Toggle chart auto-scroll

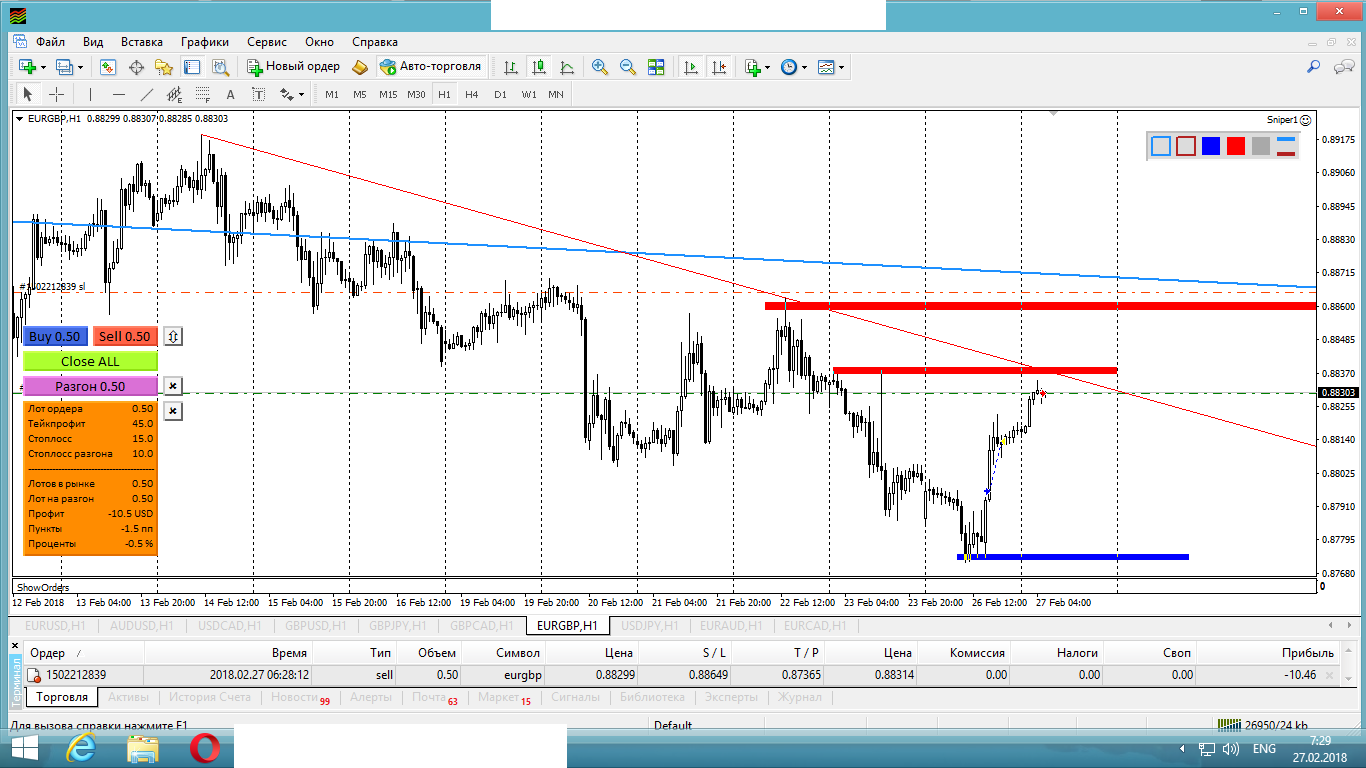[x=691, y=67]
